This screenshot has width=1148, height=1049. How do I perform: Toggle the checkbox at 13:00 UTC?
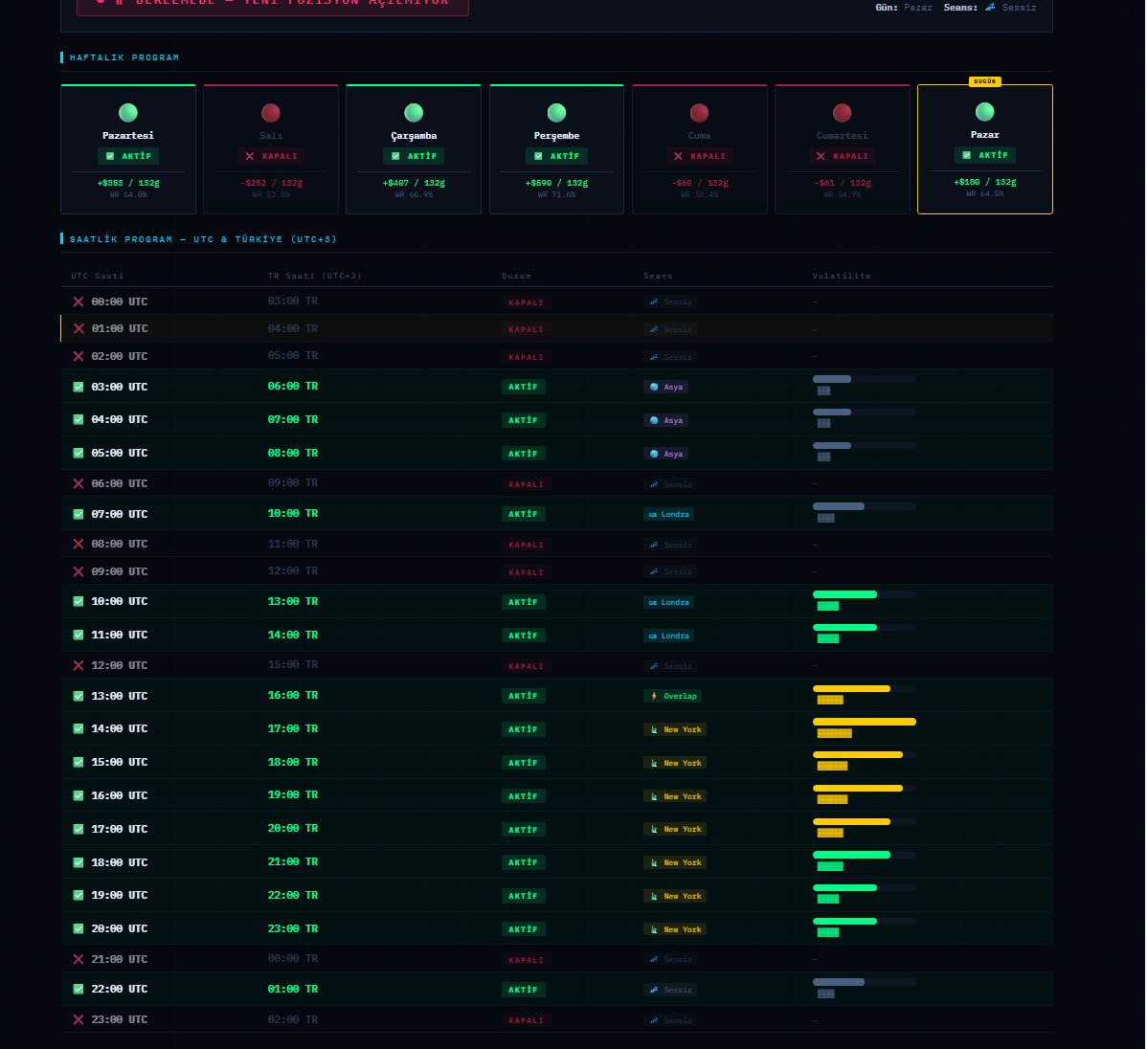tap(79, 696)
